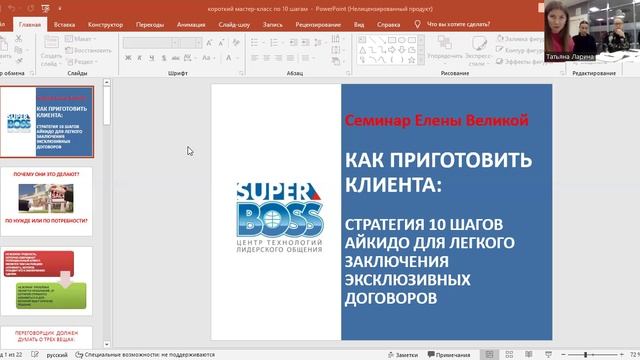Click the zoom slider handle
The height and width of the screenshot is (360, 640).
pyautogui.click(x=586, y=355)
